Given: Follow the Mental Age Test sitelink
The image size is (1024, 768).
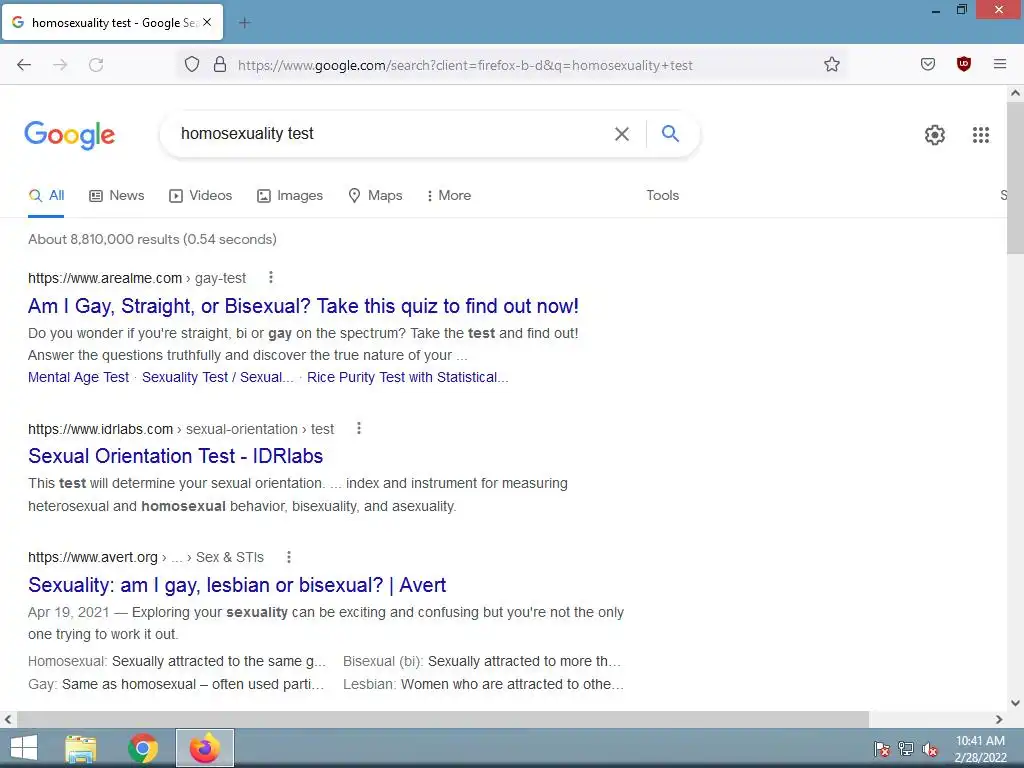Looking at the screenshot, I should click(78, 377).
